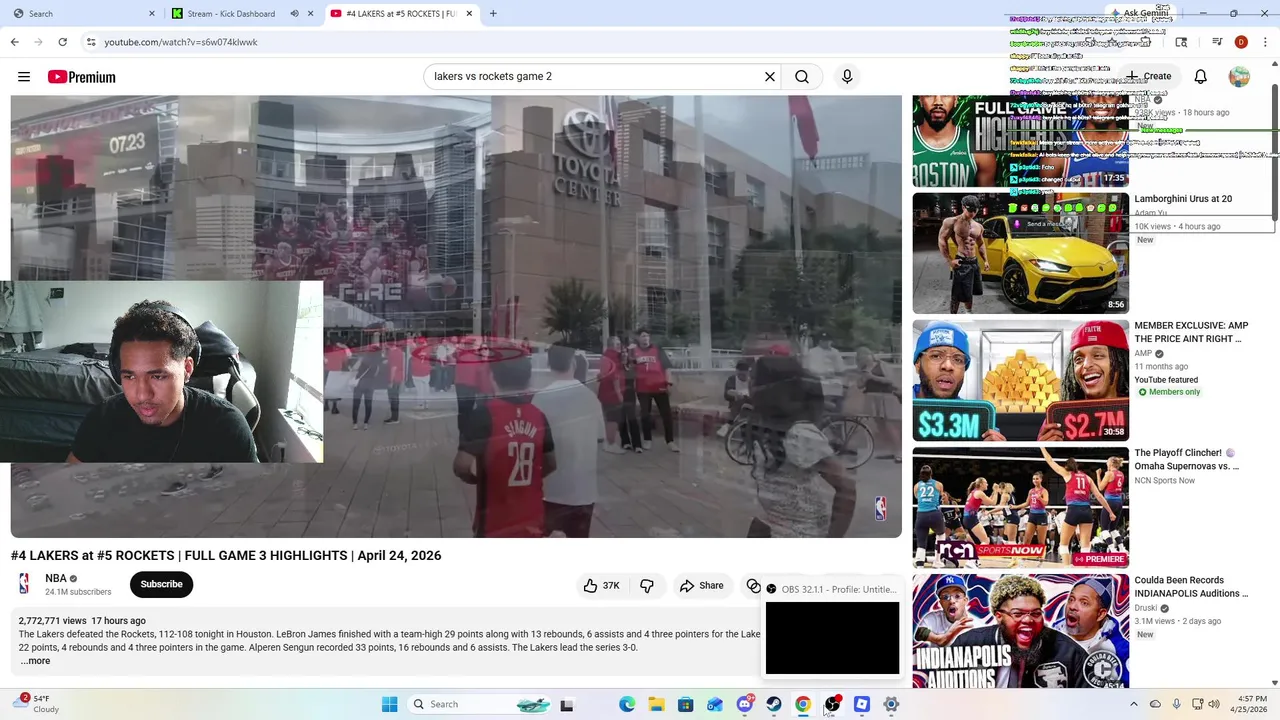Open Indianapolis Auditions video thumbnail
The height and width of the screenshot is (720, 1280).
[1020, 631]
